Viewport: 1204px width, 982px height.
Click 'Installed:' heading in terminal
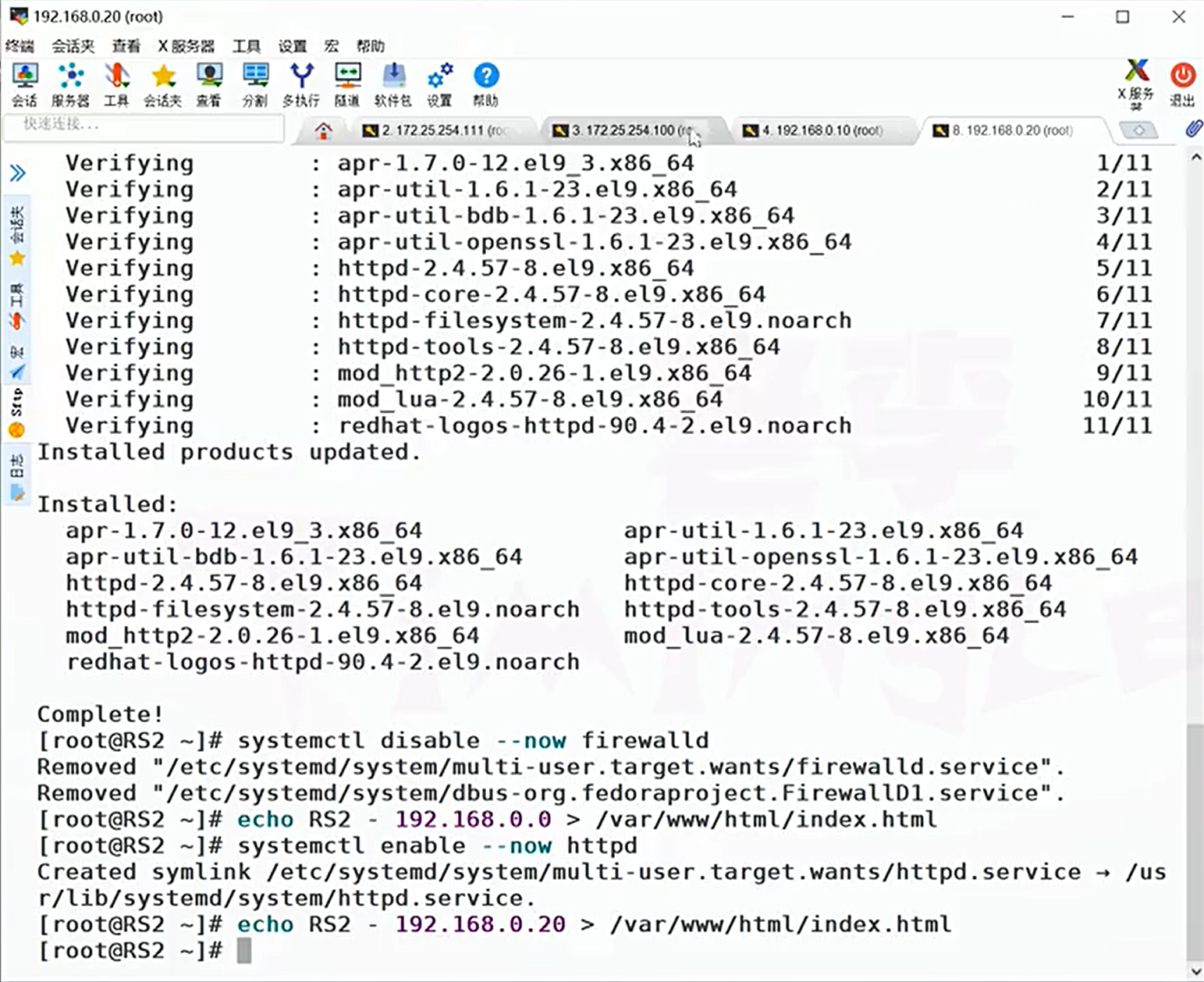coord(108,504)
